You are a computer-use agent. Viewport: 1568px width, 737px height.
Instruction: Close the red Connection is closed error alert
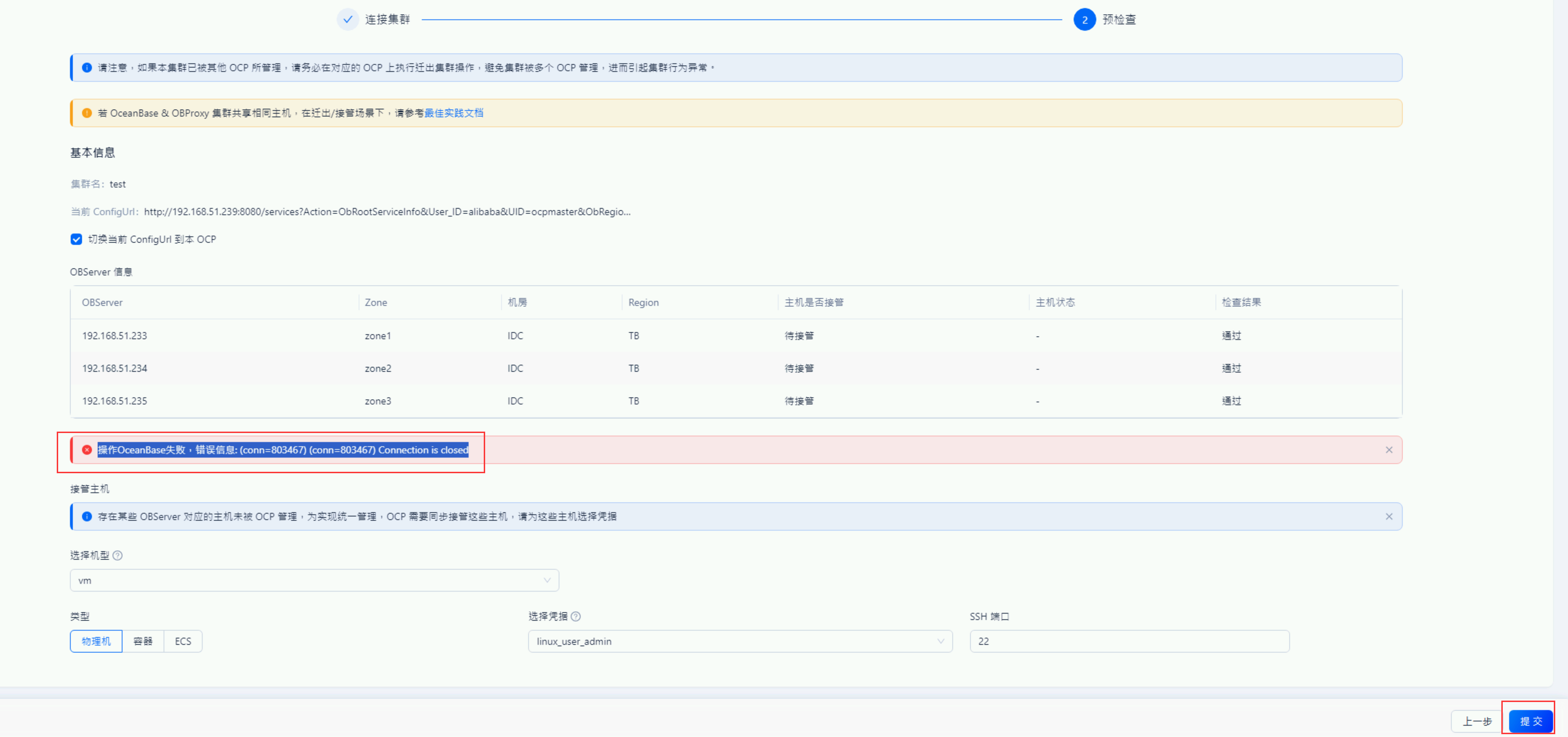click(1388, 450)
